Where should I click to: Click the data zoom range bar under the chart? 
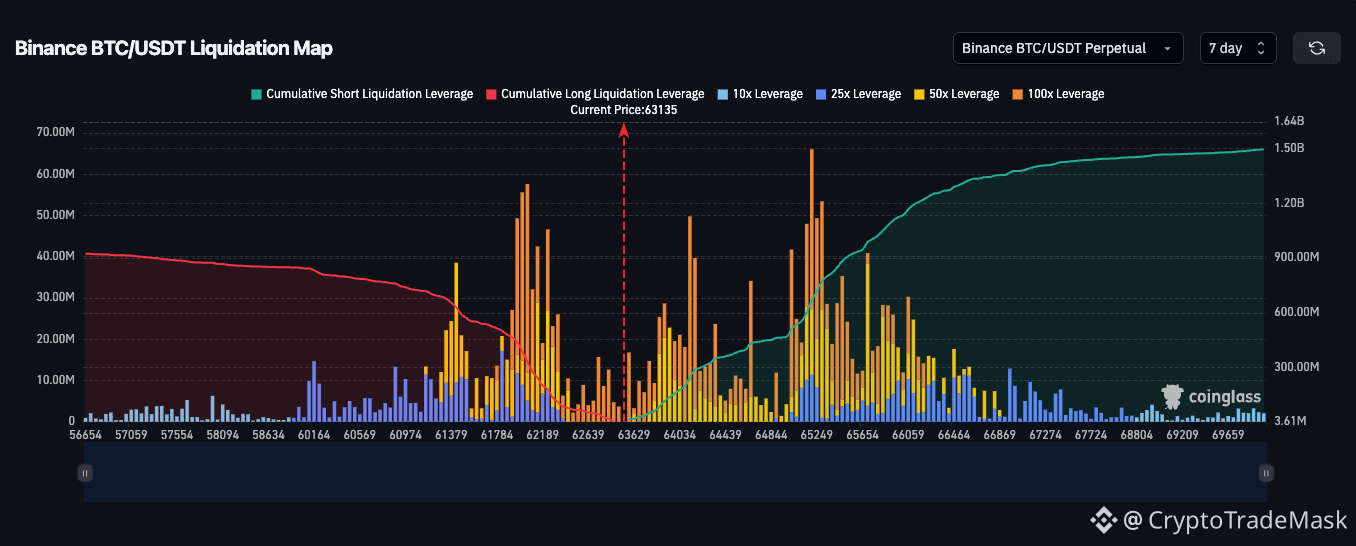675,472
